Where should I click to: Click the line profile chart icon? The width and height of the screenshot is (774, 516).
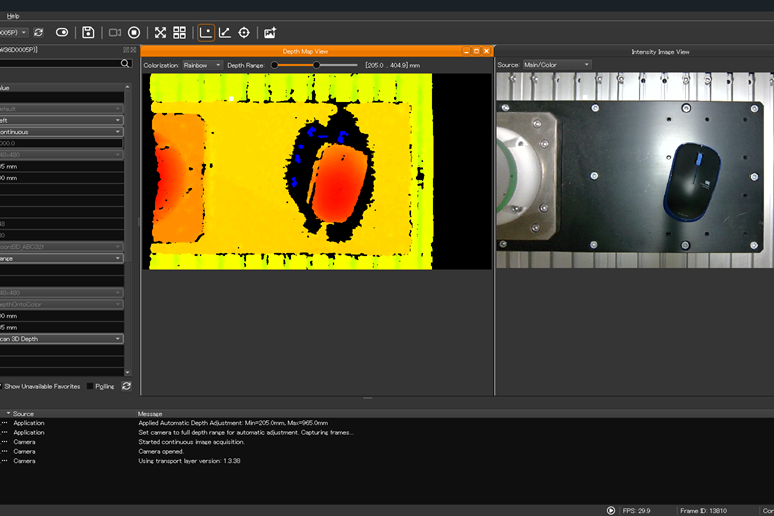[225, 33]
